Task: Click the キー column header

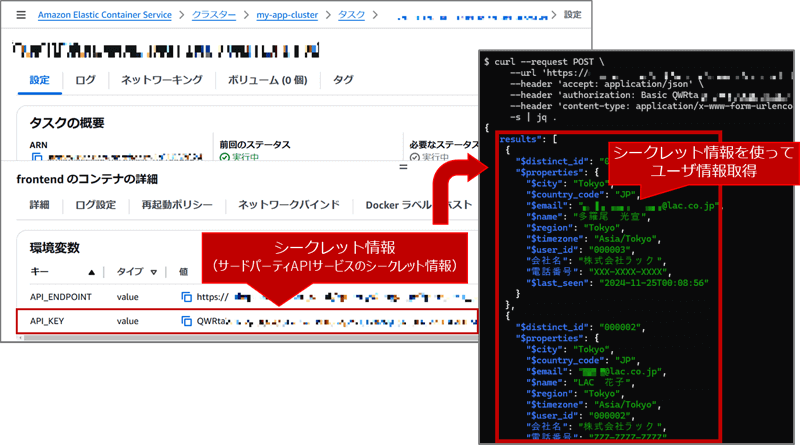Action: tap(39, 271)
